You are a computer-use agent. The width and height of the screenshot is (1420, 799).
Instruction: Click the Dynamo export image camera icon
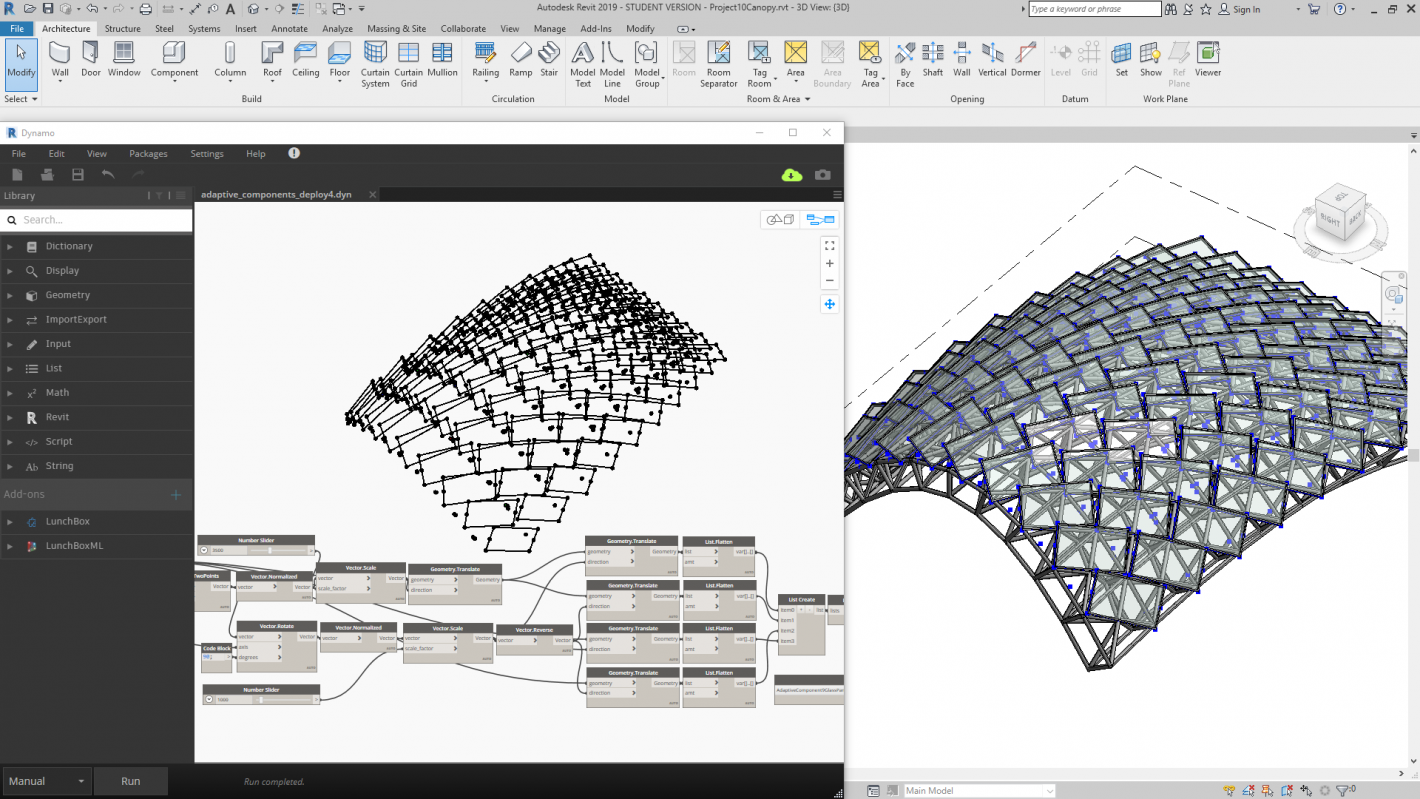click(822, 175)
